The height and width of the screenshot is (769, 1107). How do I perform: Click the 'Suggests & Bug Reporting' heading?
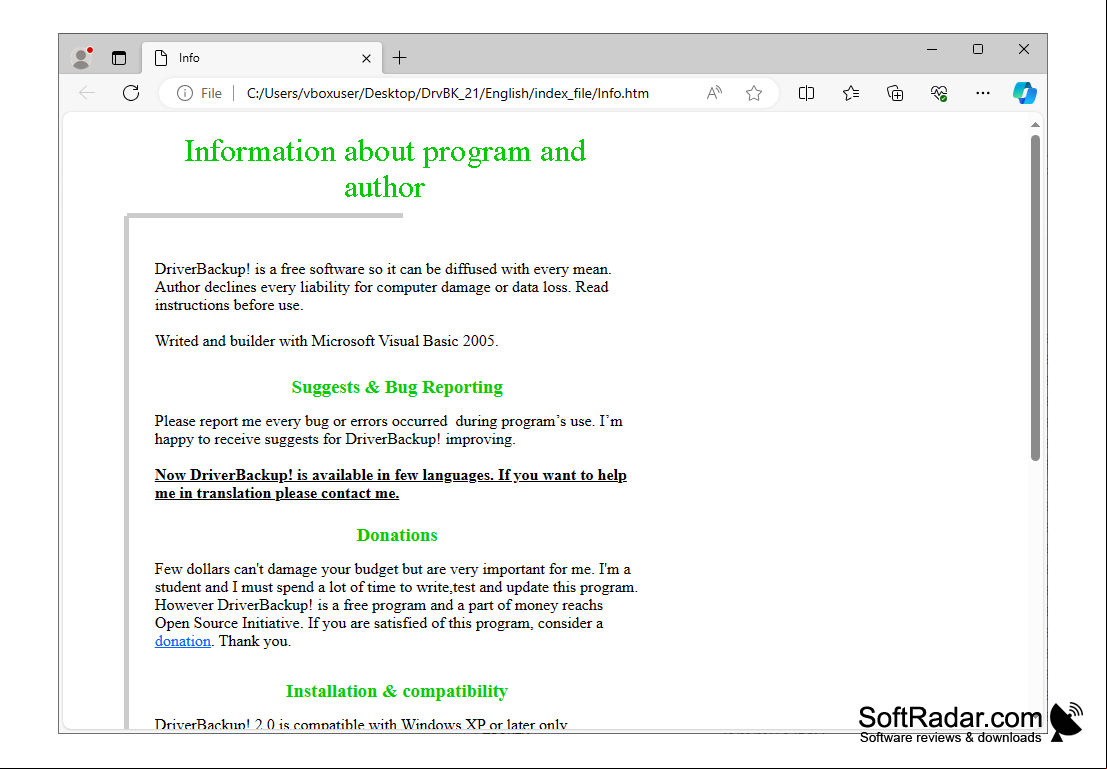pyautogui.click(x=397, y=387)
